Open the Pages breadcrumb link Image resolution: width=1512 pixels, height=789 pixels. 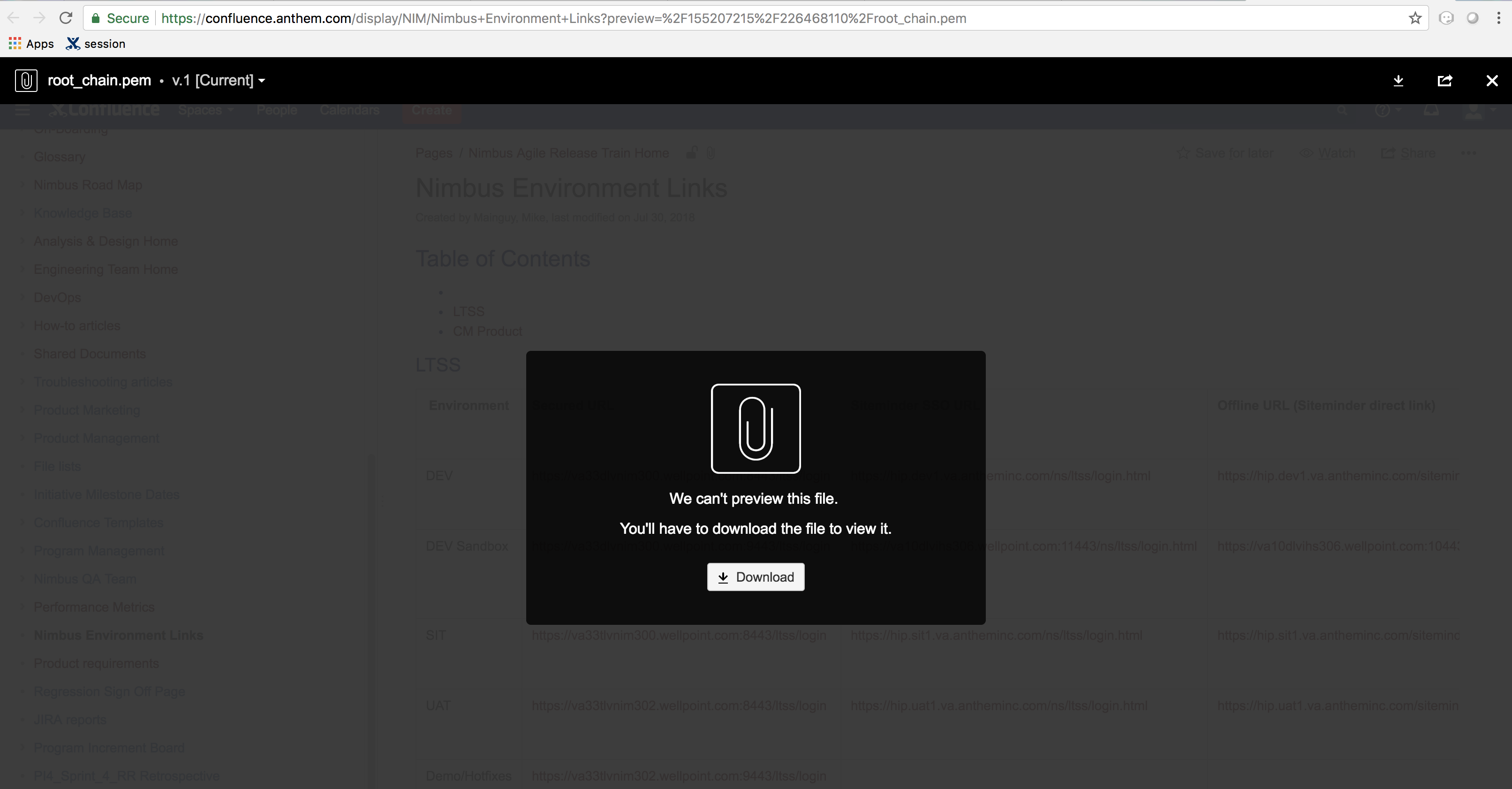coord(434,153)
